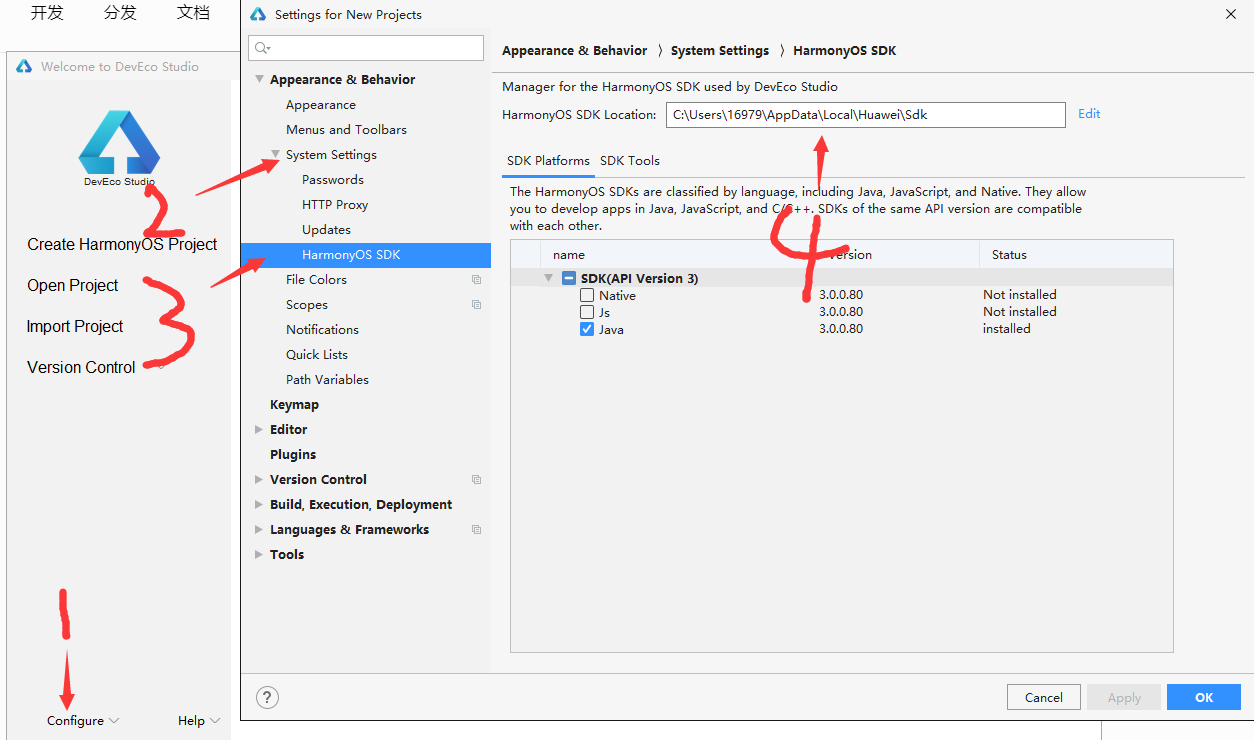Click the HarmonyOS SDK Location field
This screenshot has width=1254, height=740.
[866, 115]
